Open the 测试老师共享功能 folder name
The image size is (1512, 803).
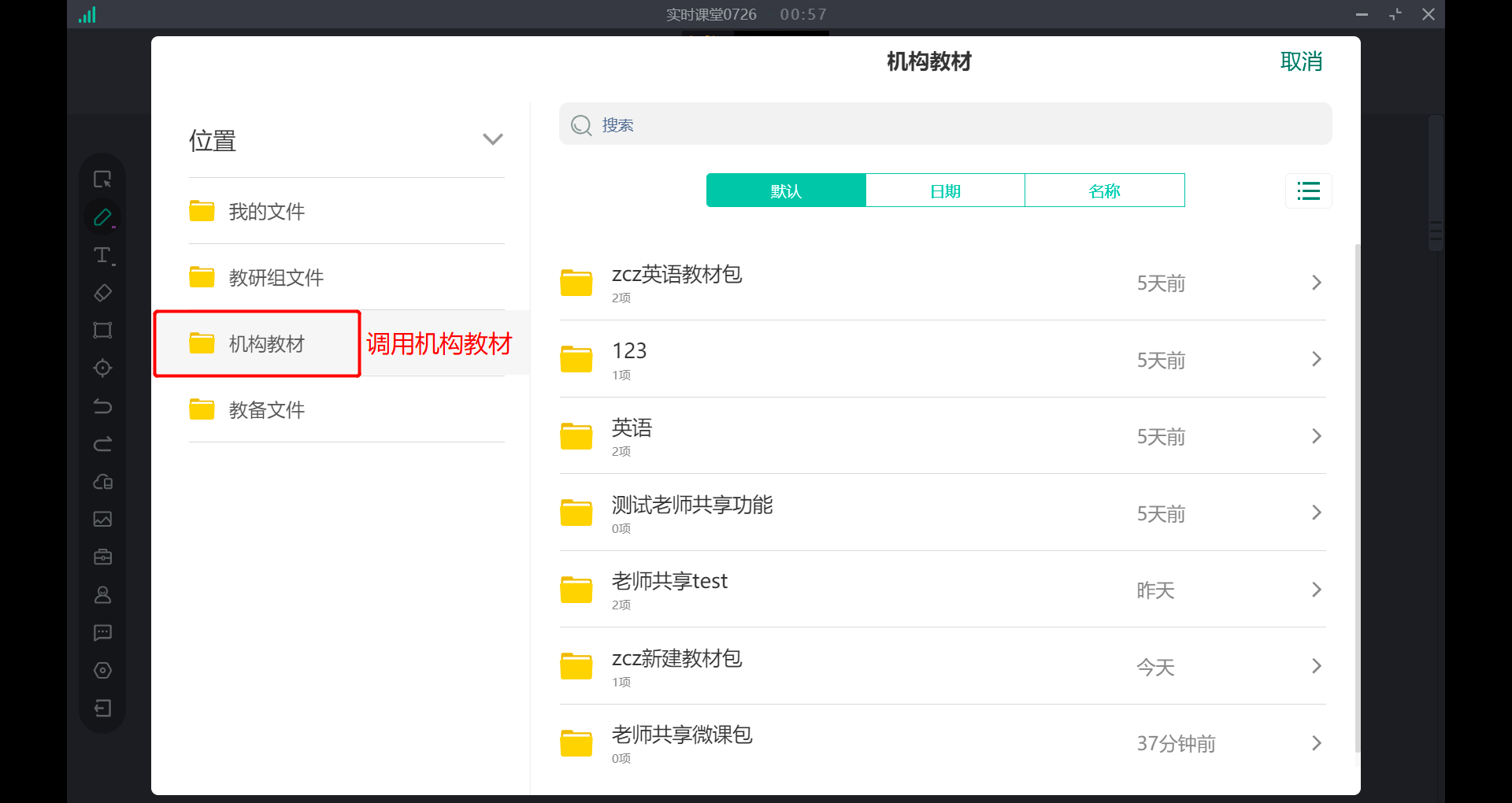click(692, 505)
